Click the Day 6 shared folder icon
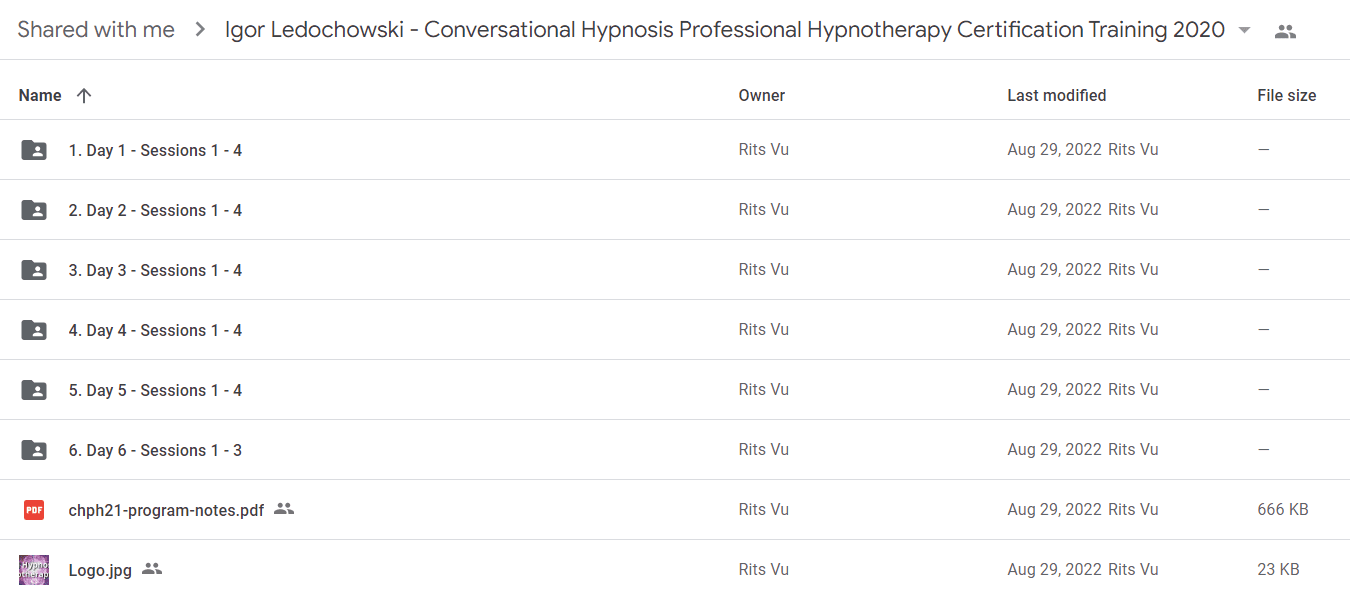This screenshot has height=594, width=1350. 34,450
